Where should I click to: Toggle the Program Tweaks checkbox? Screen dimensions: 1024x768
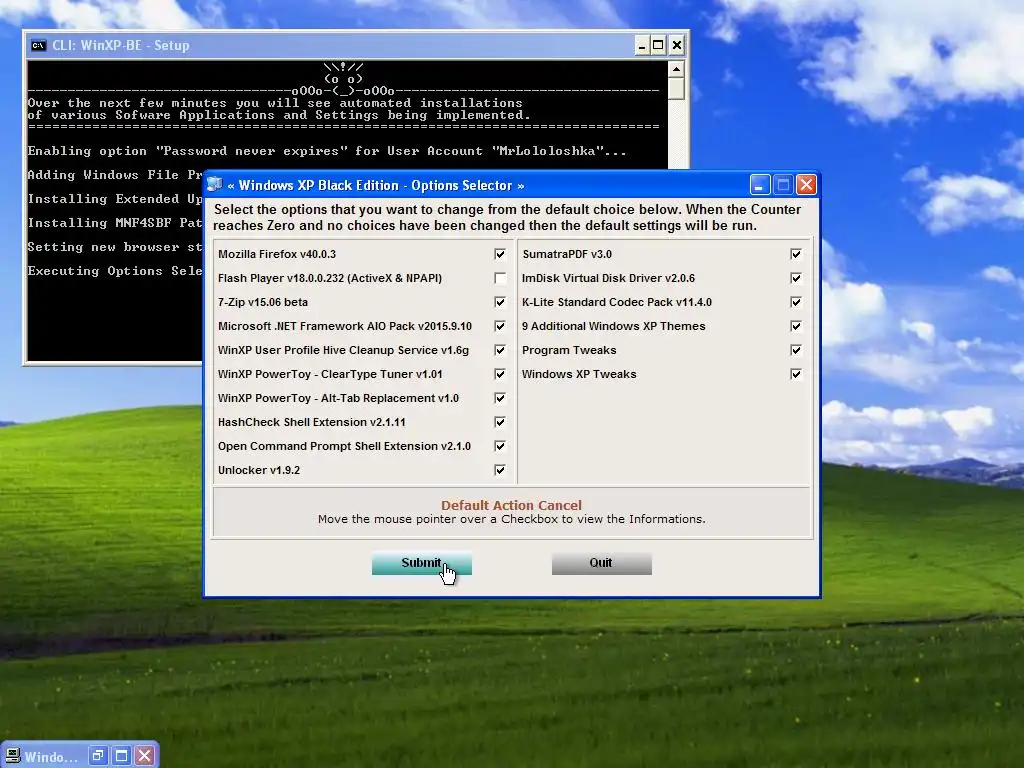tap(795, 350)
